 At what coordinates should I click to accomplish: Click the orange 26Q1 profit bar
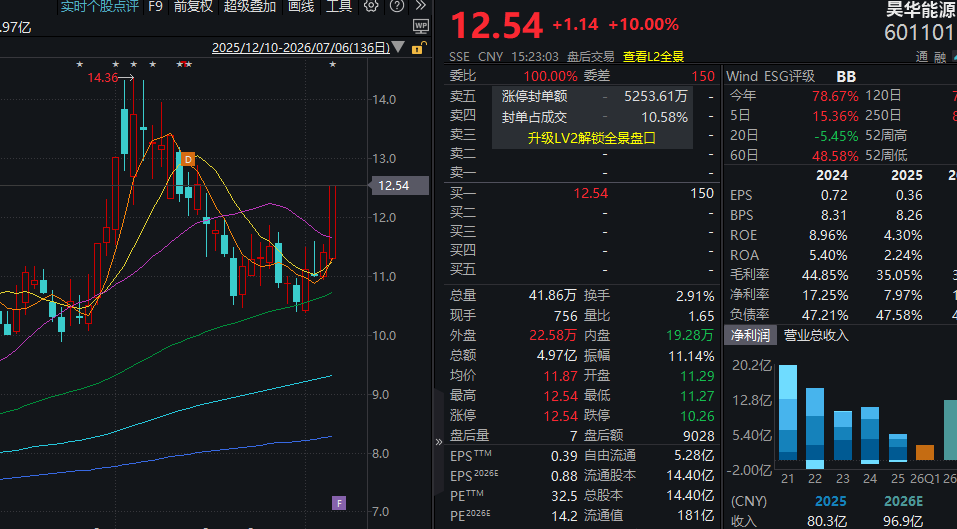(x=925, y=453)
